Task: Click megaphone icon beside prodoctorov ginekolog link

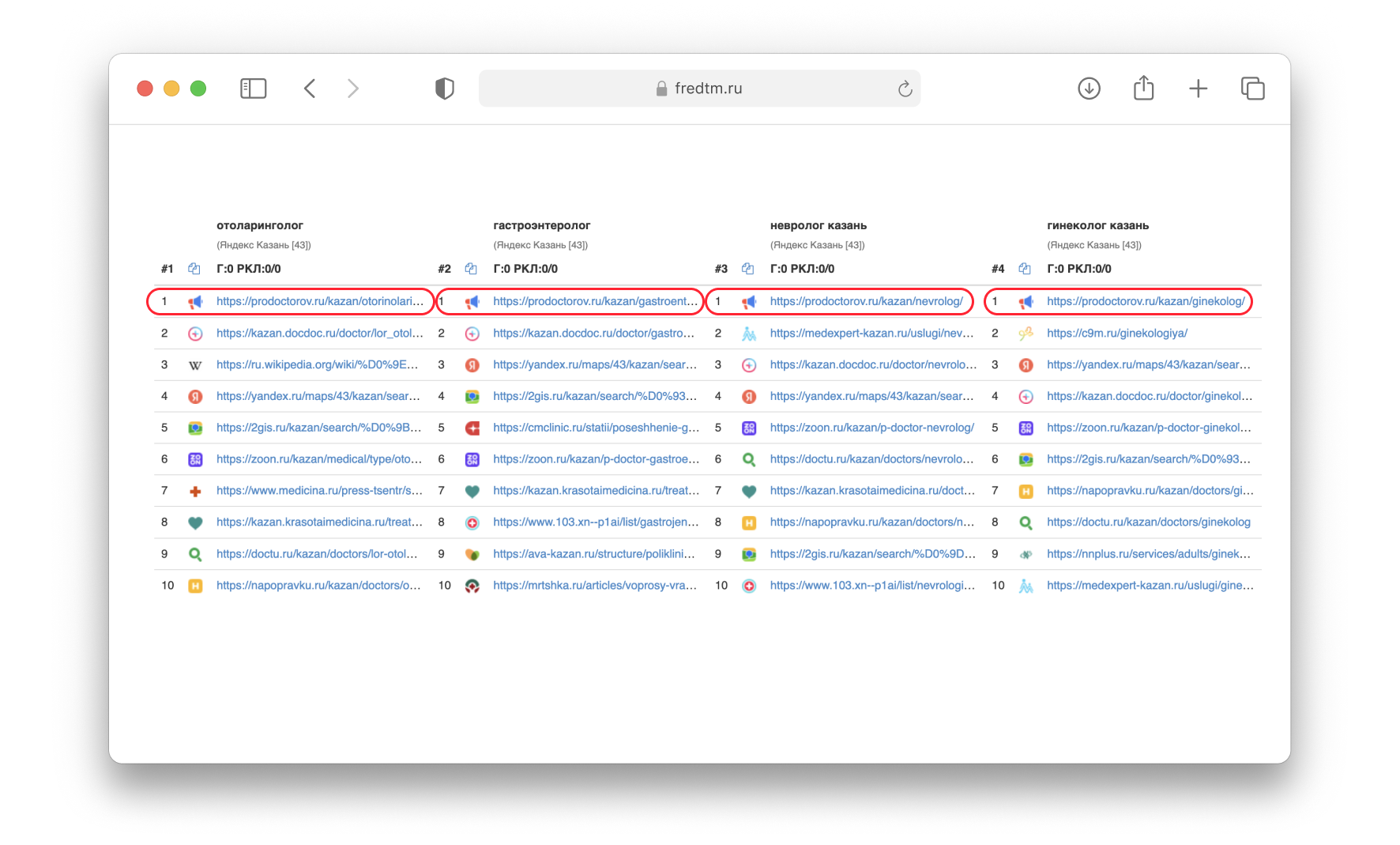Action: 1026,302
